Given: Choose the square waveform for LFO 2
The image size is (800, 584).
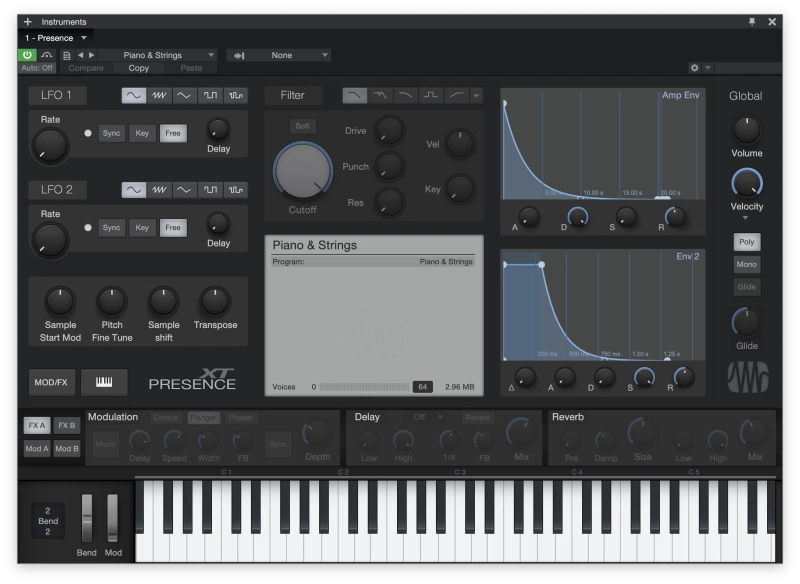Looking at the screenshot, I should click(x=211, y=190).
